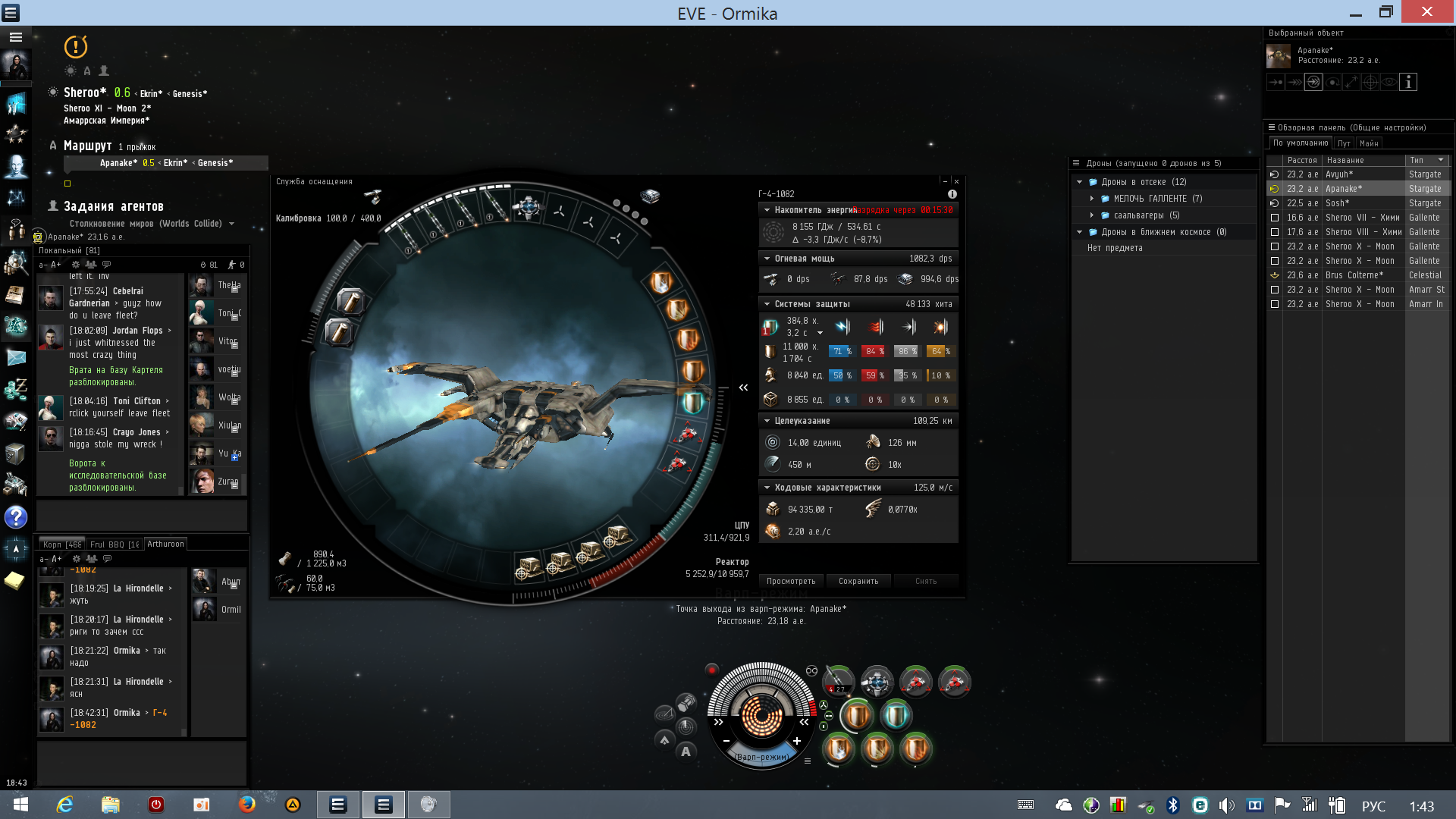Toggle the EM resistance profile icon
Image resolution: width=1456 pixels, height=819 pixels.
(843, 327)
